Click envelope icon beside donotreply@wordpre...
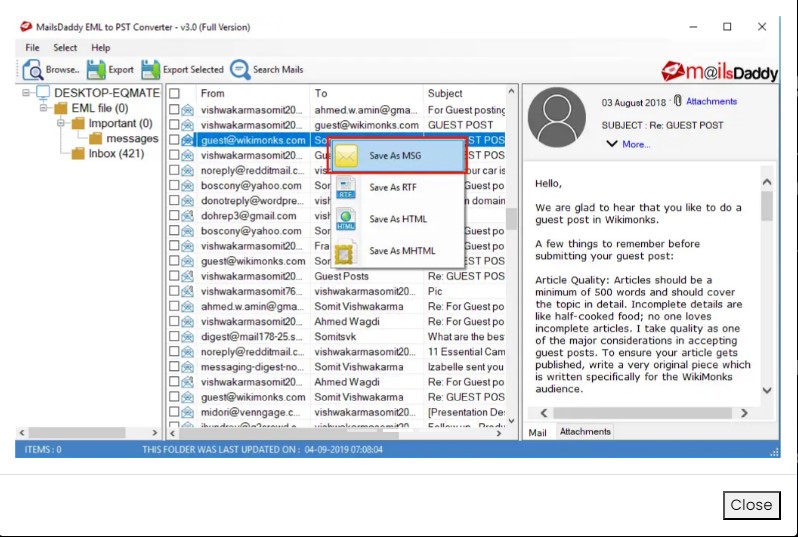Viewport: 798px width, 537px height. tap(188, 201)
